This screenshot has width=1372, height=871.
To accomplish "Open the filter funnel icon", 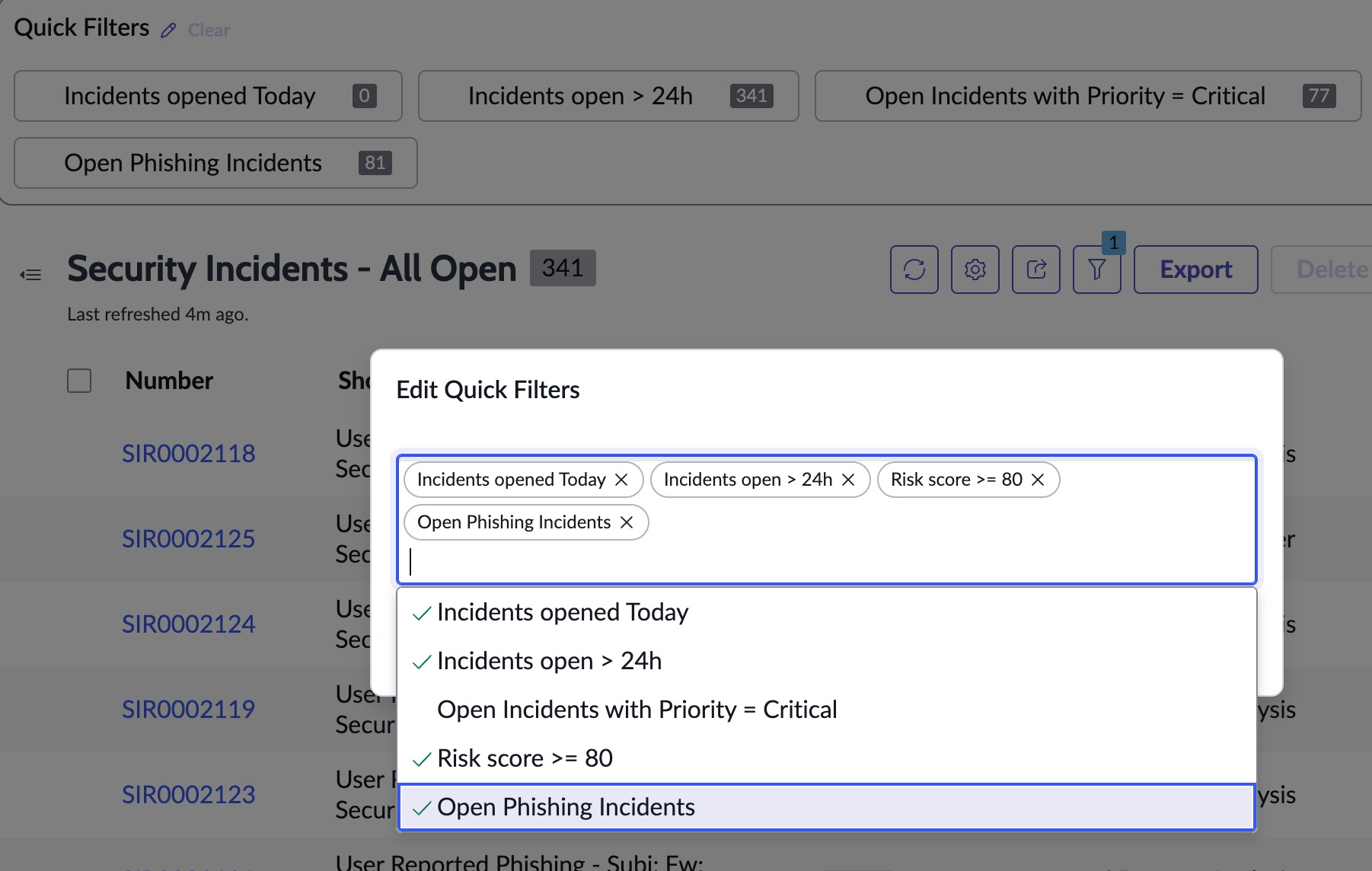I will click(x=1097, y=270).
